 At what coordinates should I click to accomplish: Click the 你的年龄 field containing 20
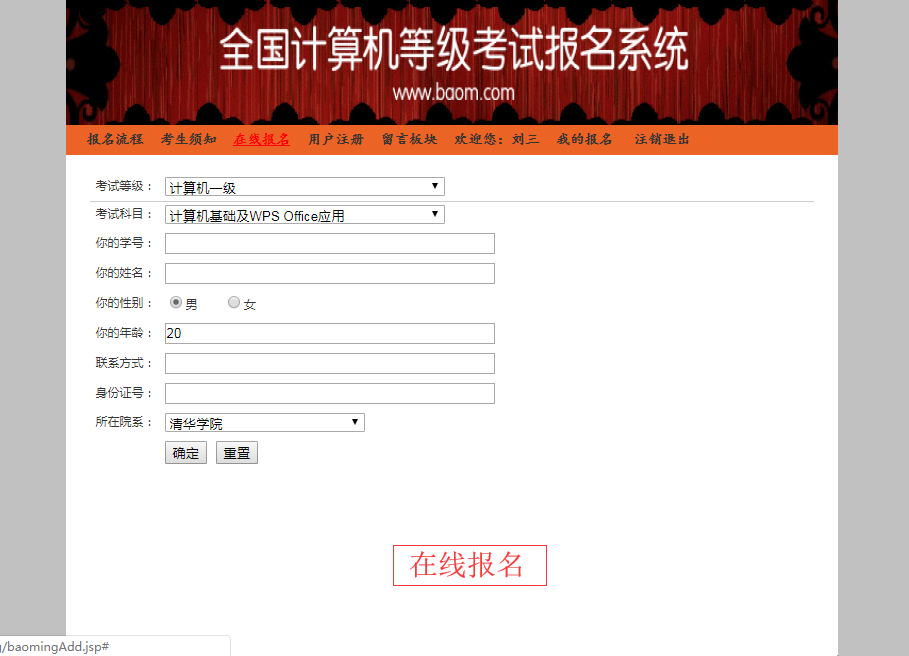coord(330,333)
